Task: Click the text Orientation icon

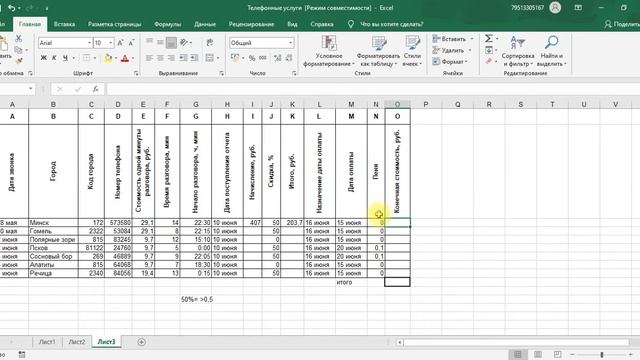Action: point(184,42)
